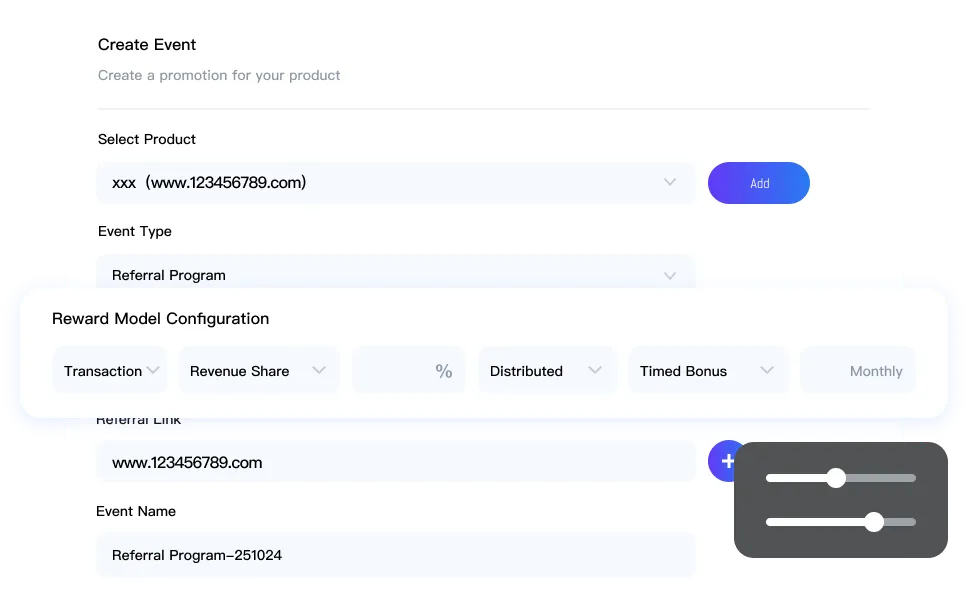Click the Reward Model Configuration title
Image resolution: width=968 pixels, height=616 pixels.
[160, 319]
